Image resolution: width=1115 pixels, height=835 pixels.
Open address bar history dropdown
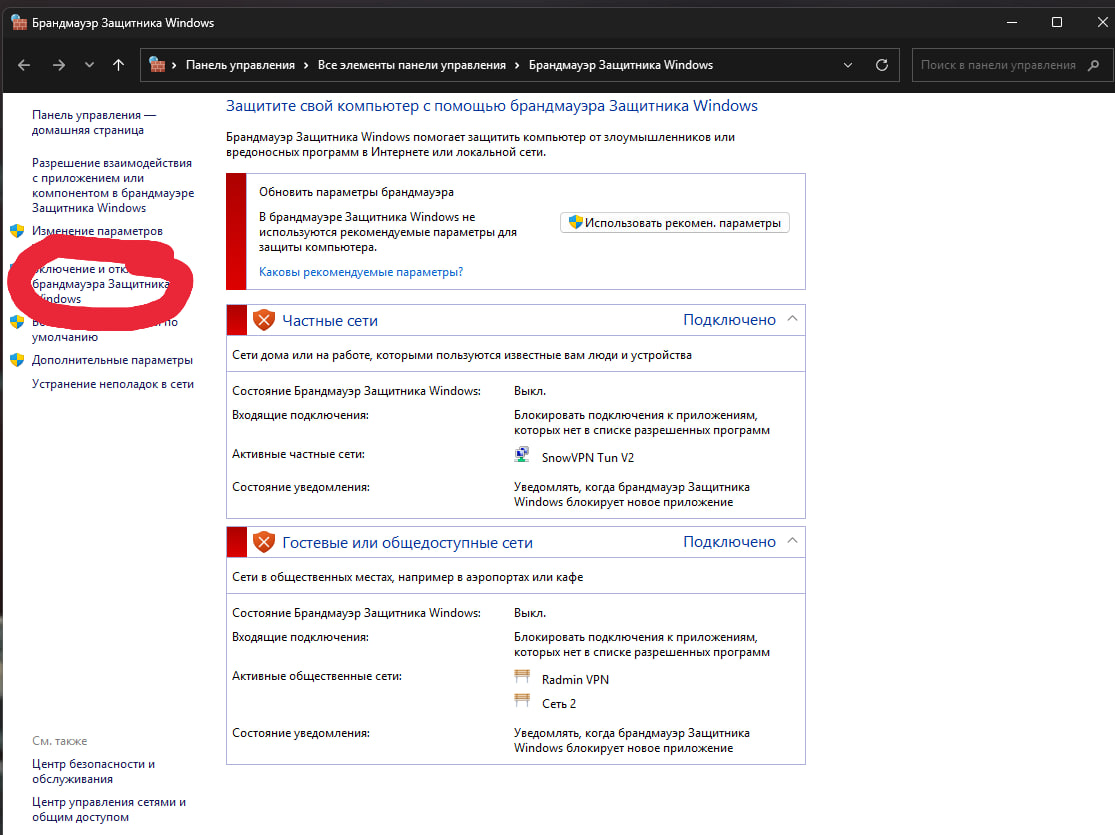[x=848, y=65]
